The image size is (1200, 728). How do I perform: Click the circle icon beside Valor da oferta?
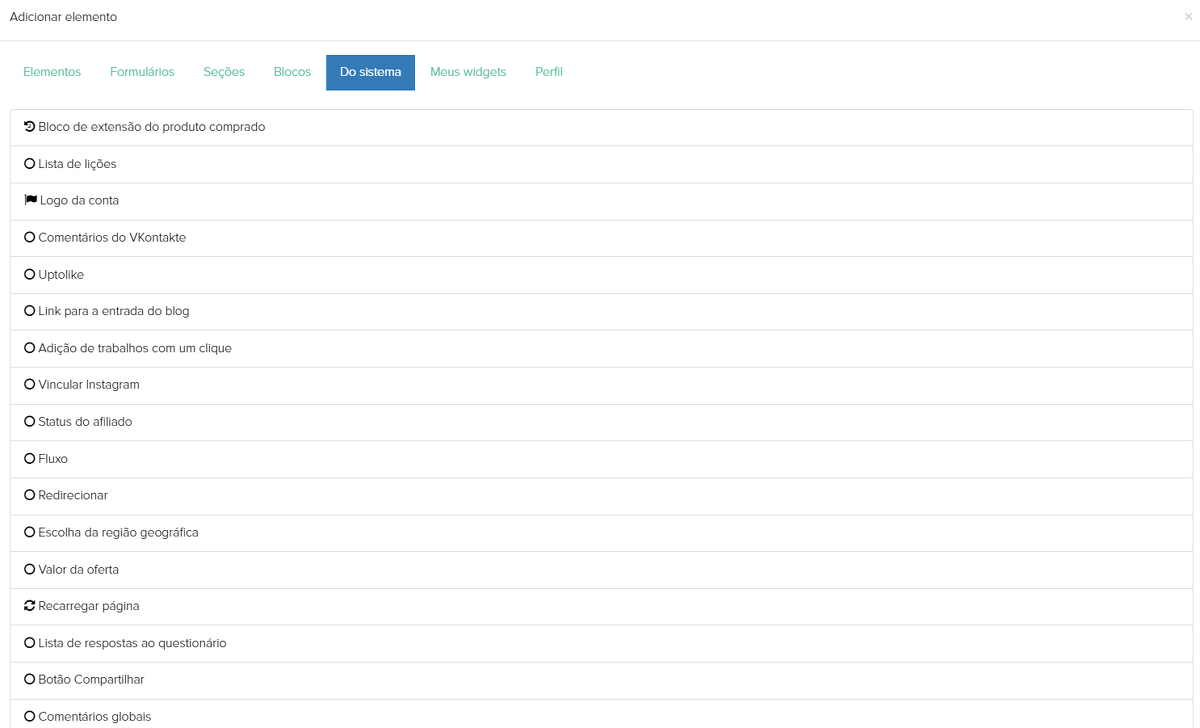29,569
